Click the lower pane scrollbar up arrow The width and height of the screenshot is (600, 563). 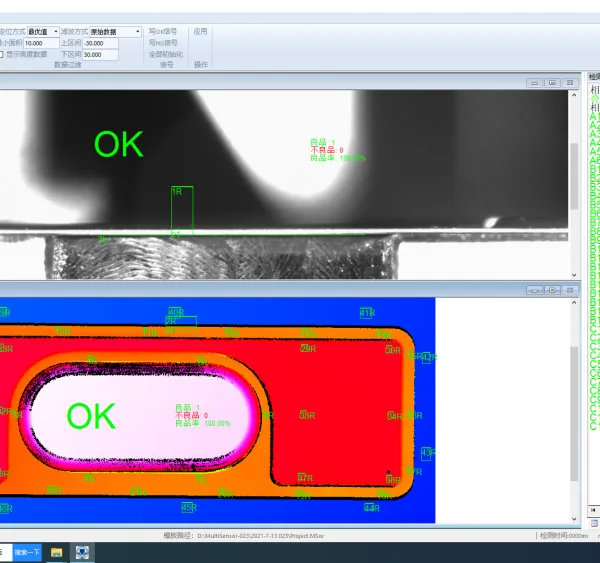pos(574,303)
